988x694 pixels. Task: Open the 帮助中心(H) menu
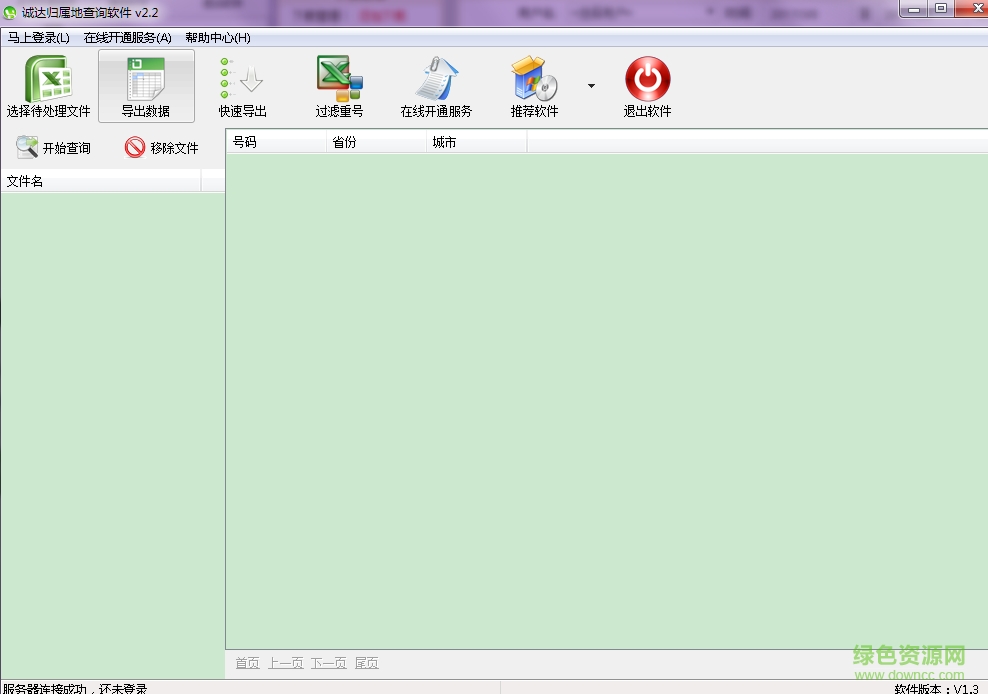click(217, 38)
